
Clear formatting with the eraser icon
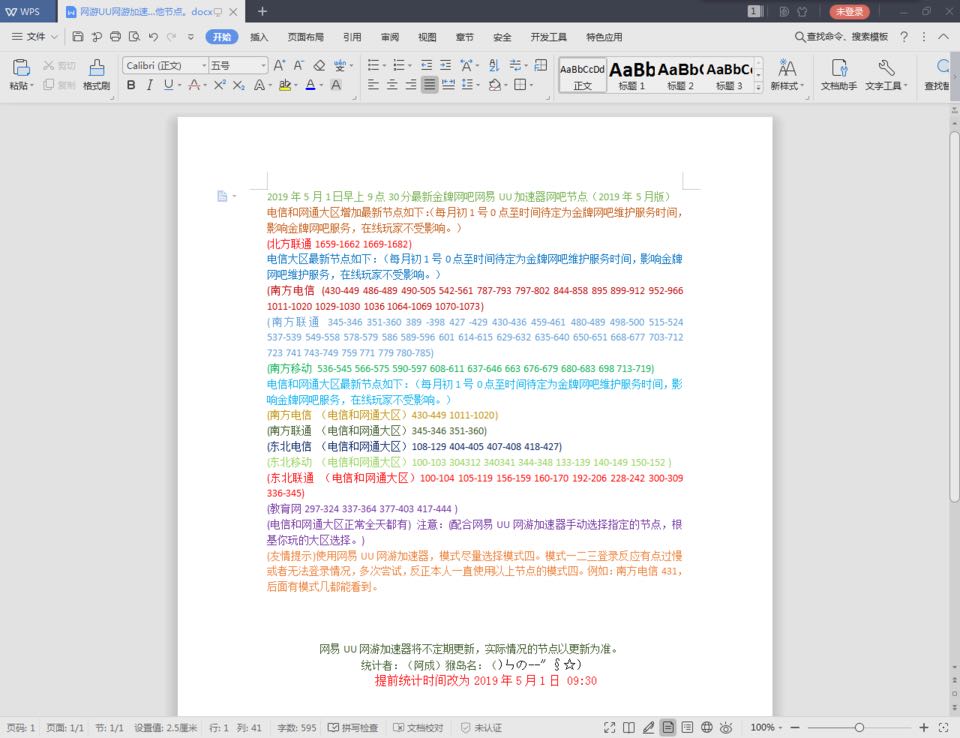[319, 65]
